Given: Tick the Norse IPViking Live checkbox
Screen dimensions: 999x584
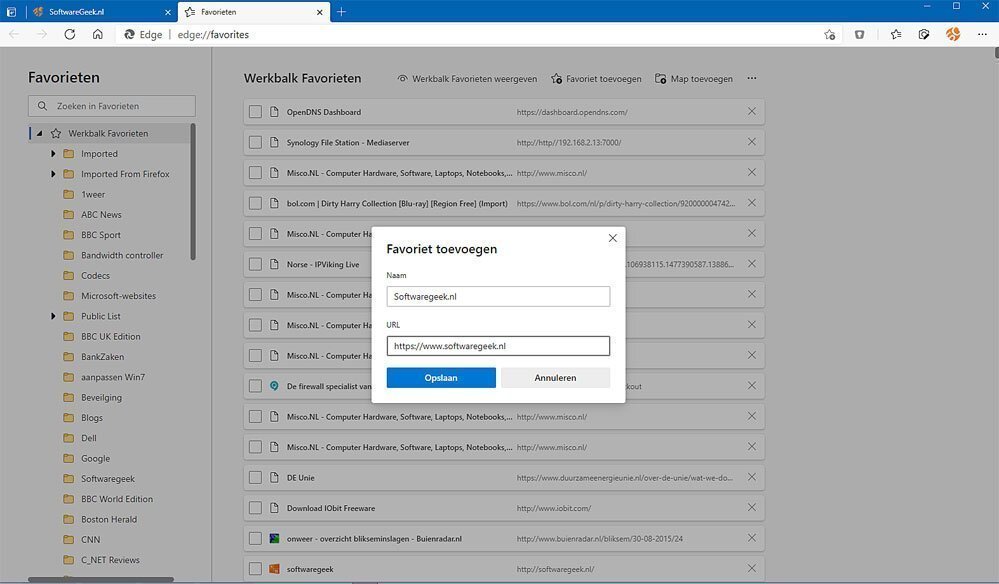Looking at the screenshot, I should [255, 264].
